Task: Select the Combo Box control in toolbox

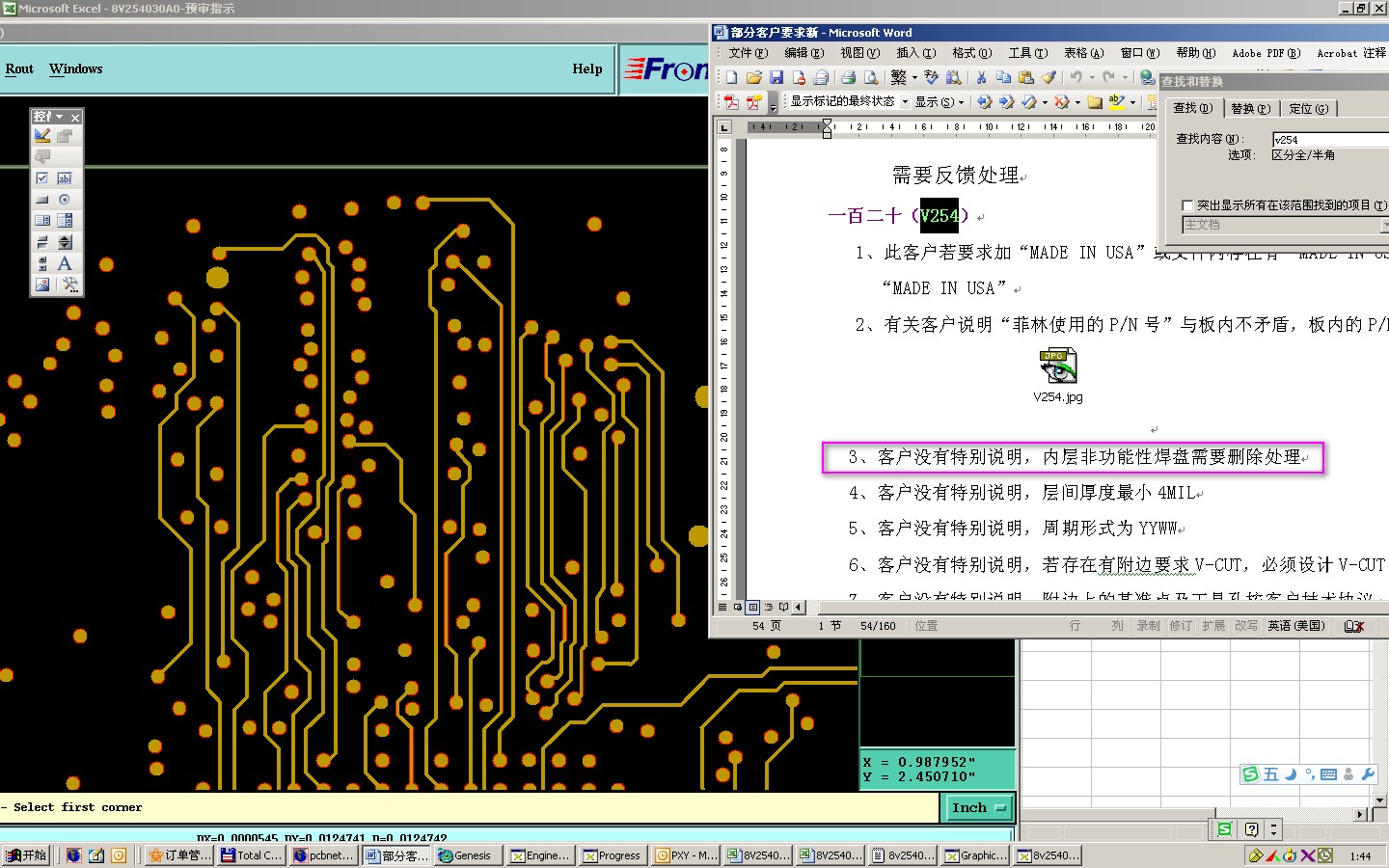Action: click(65, 221)
